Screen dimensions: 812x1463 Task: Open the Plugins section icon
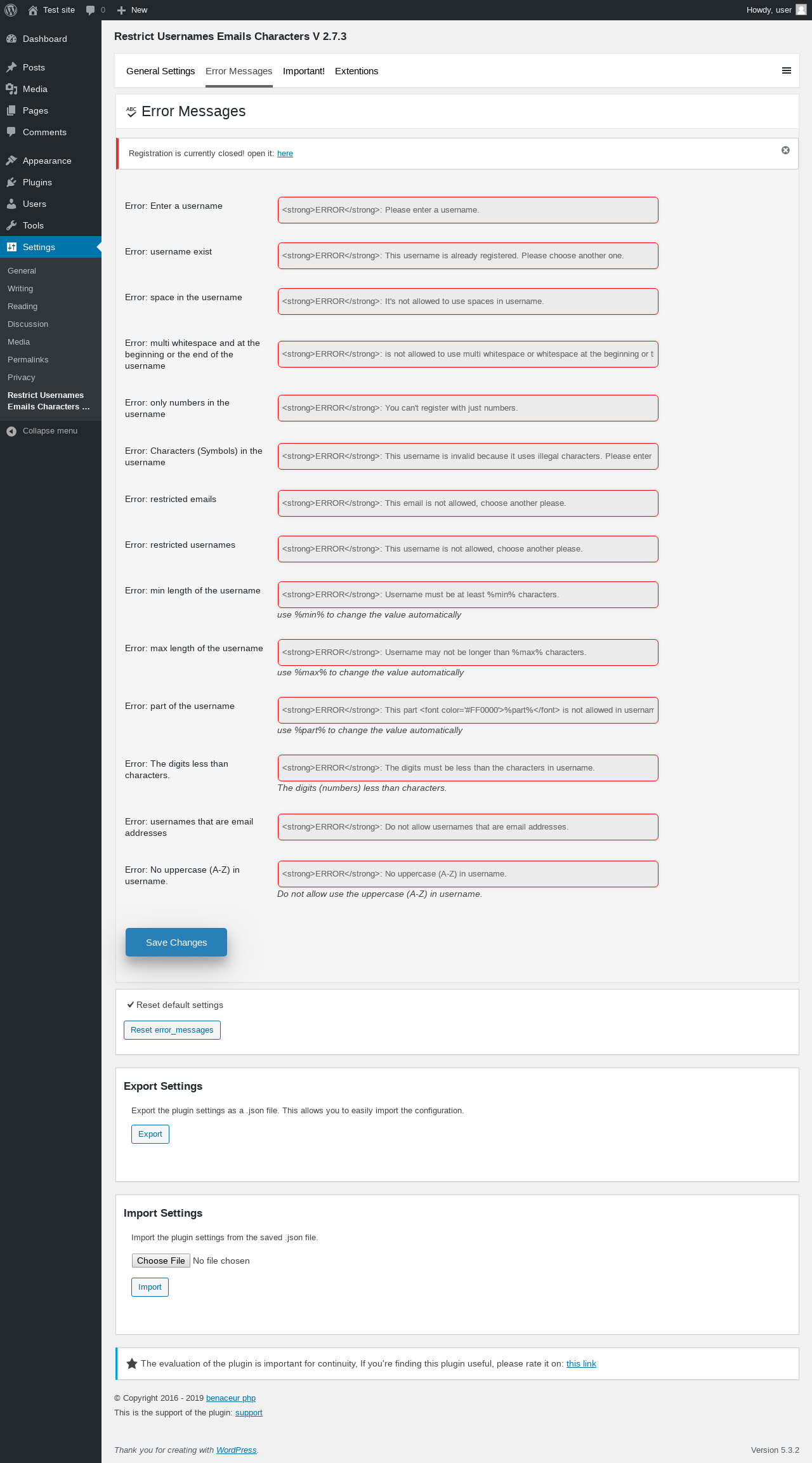(11, 182)
